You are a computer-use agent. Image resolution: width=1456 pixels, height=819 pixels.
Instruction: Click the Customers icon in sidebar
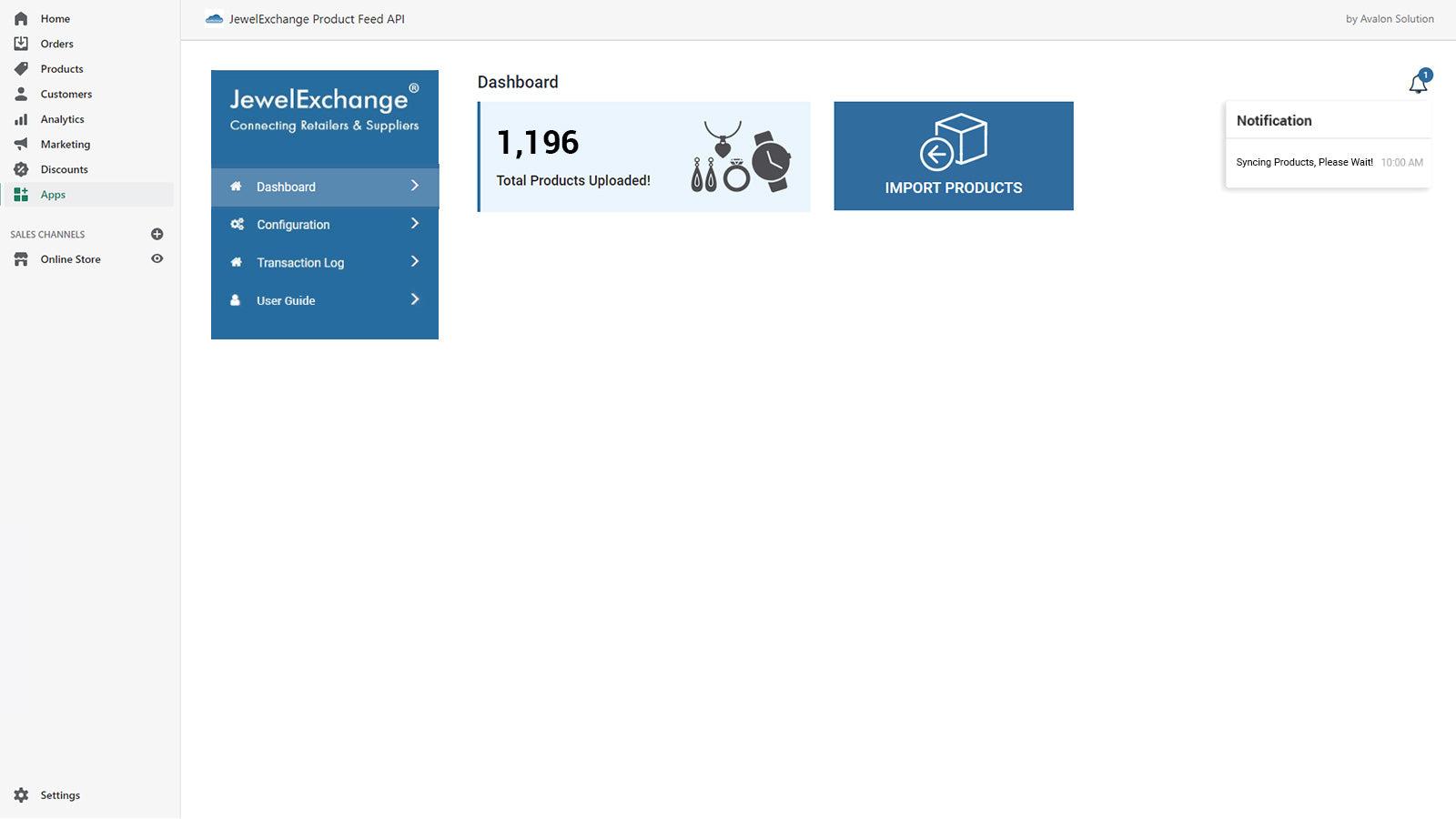click(x=20, y=94)
